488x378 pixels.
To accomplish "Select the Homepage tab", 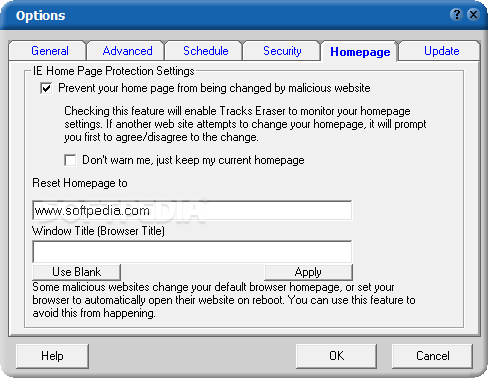I will [x=360, y=52].
